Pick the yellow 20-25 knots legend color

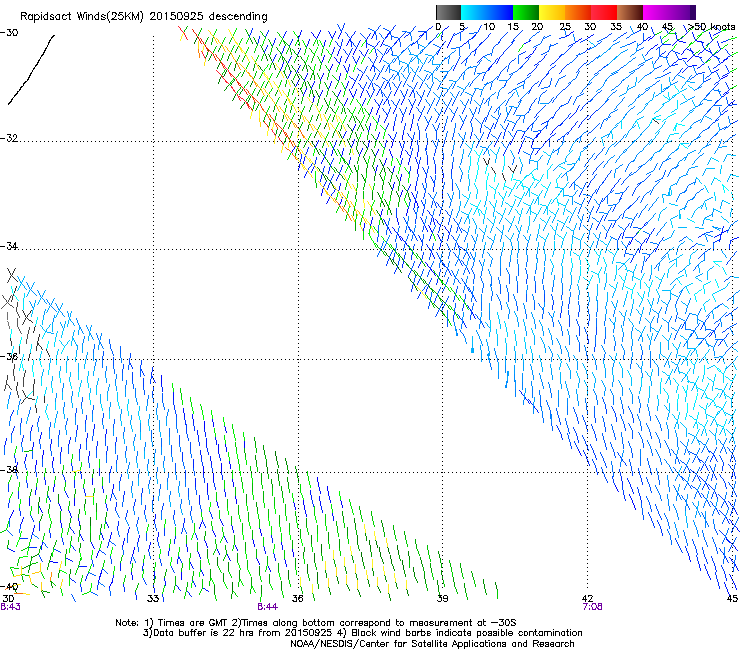pyautogui.click(x=552, y=12)
